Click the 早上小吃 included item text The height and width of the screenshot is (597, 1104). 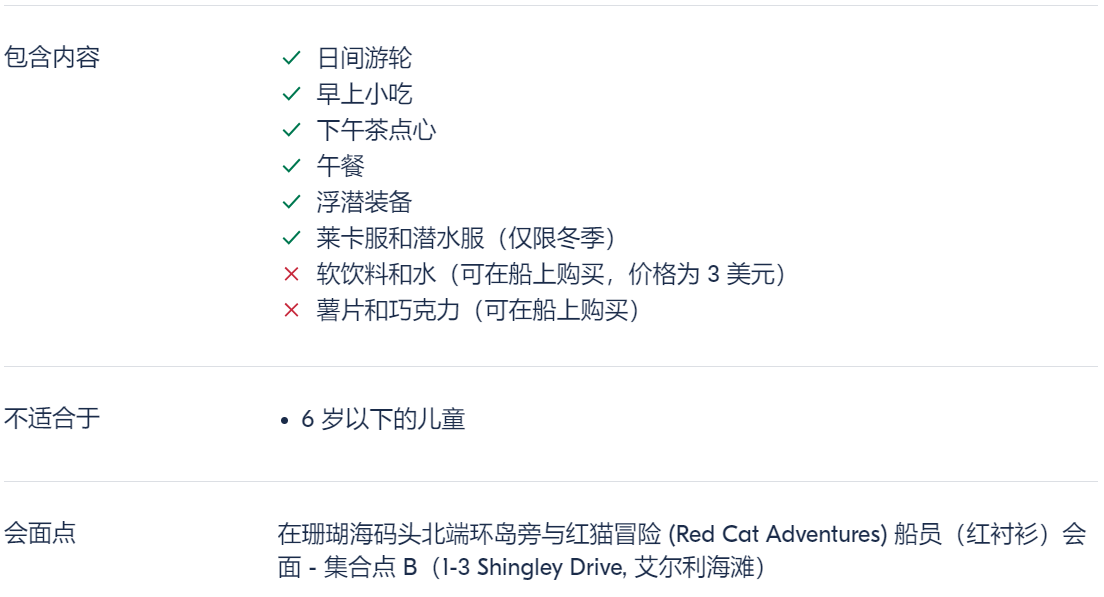click(364, 94)
